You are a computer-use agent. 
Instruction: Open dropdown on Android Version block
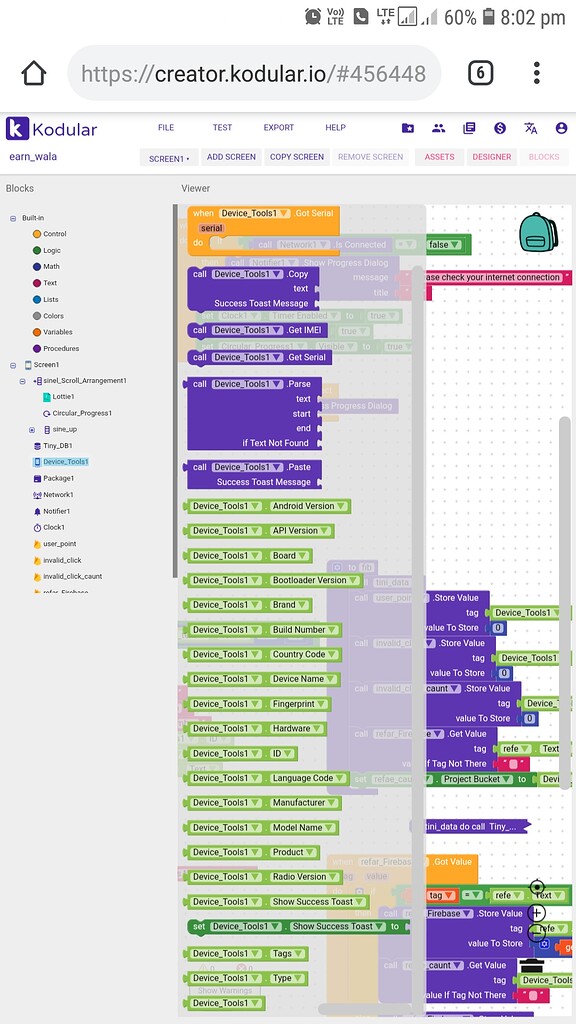point(343,506)
